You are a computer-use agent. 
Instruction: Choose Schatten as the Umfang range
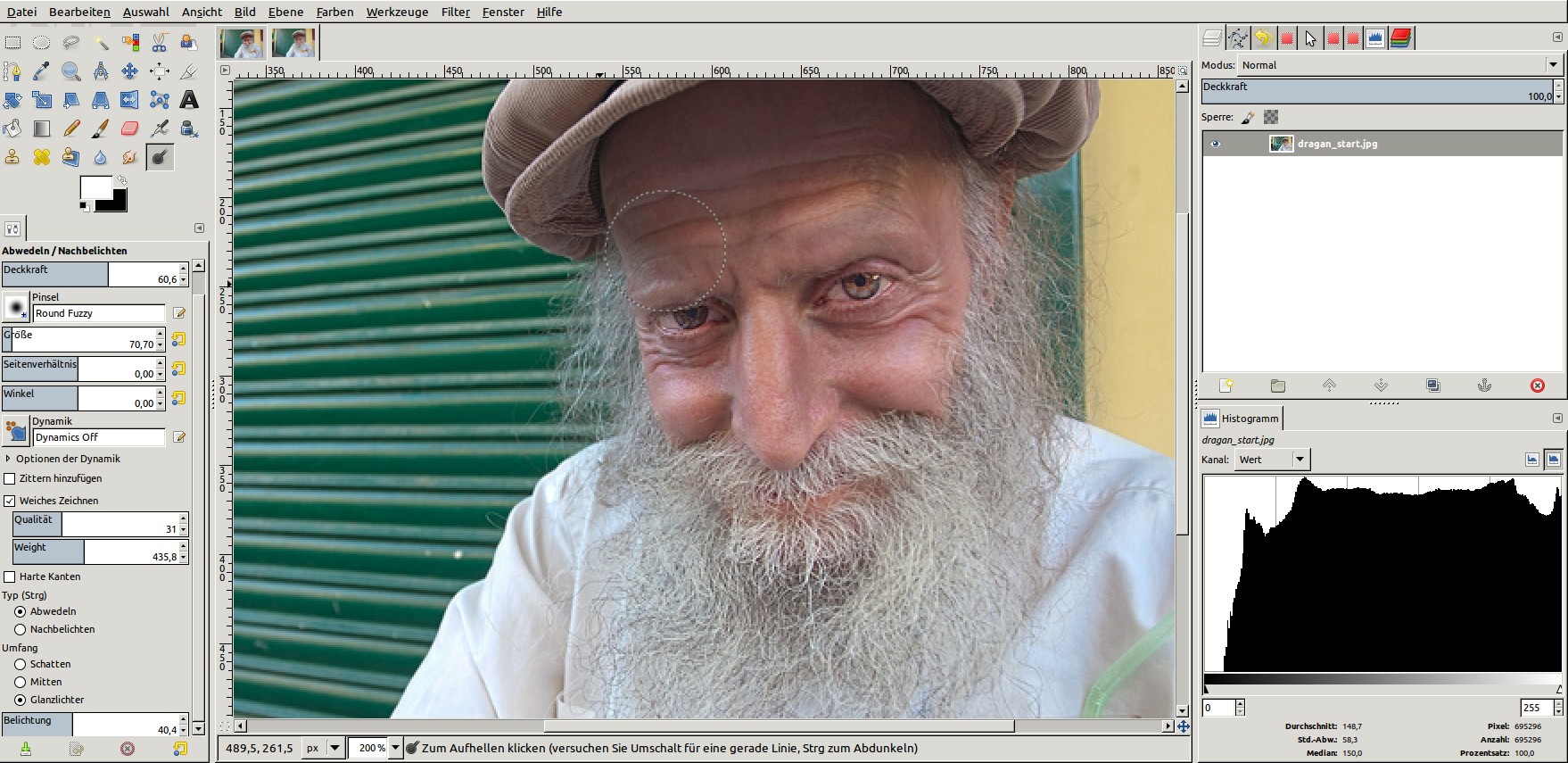[x=20, y=664]
